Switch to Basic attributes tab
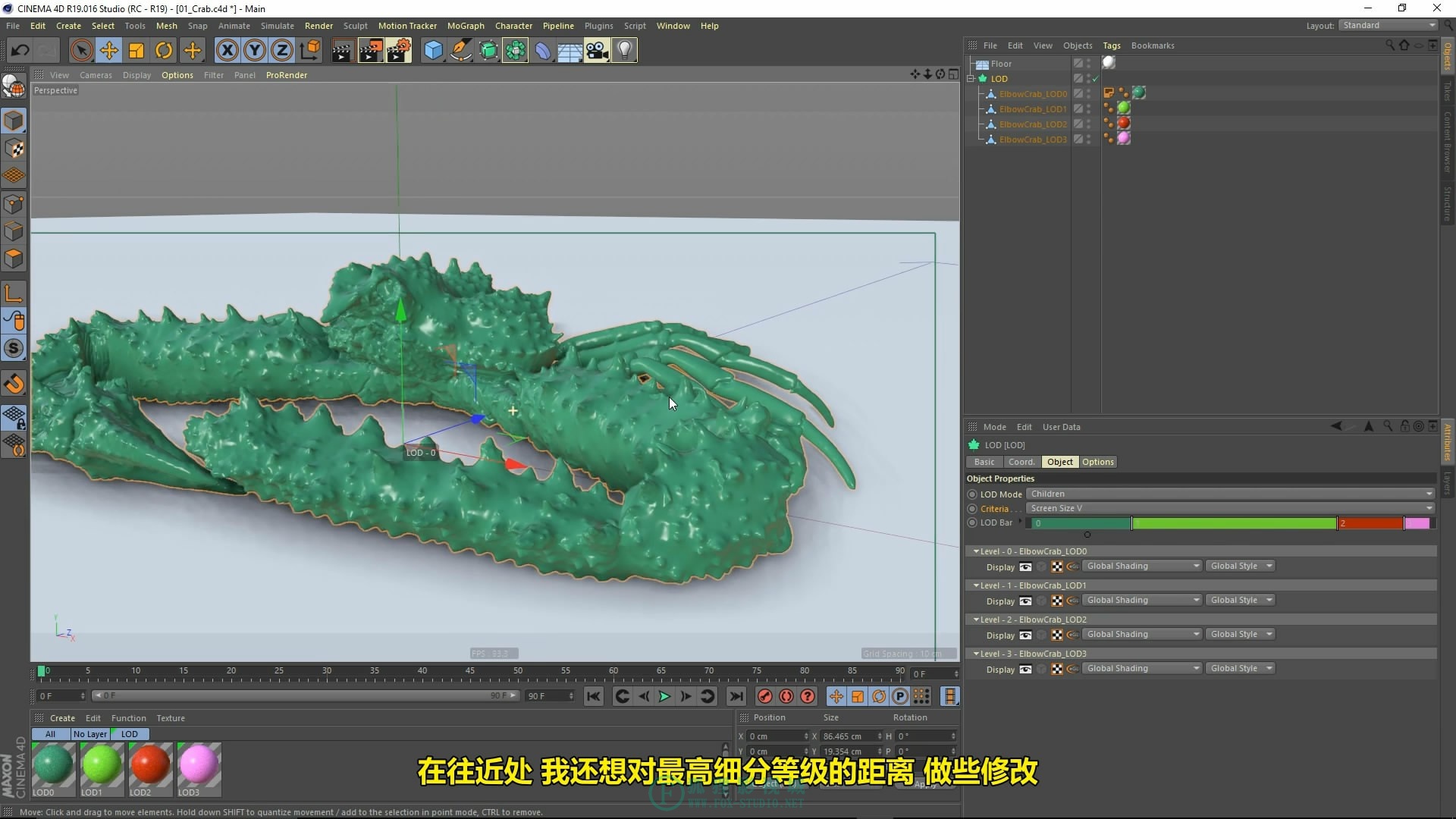Viewport: 1456px width, 819px height. (x=984, y=462)
